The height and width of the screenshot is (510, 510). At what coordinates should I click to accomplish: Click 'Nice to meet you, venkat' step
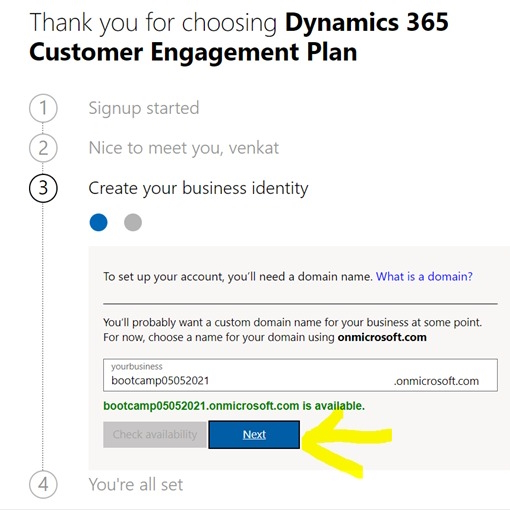click(x=184, y=148)
